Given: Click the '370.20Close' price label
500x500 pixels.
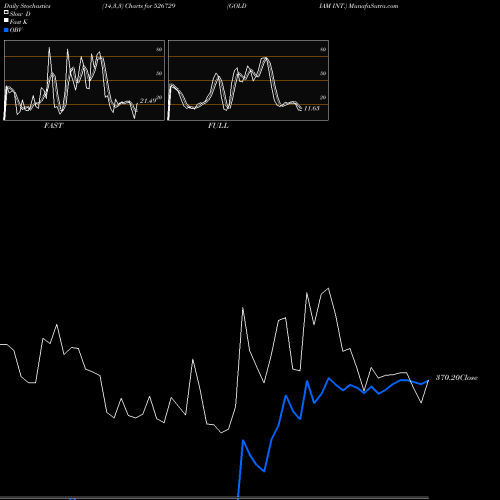Looking at the screenshot, I should click(457, 378).
